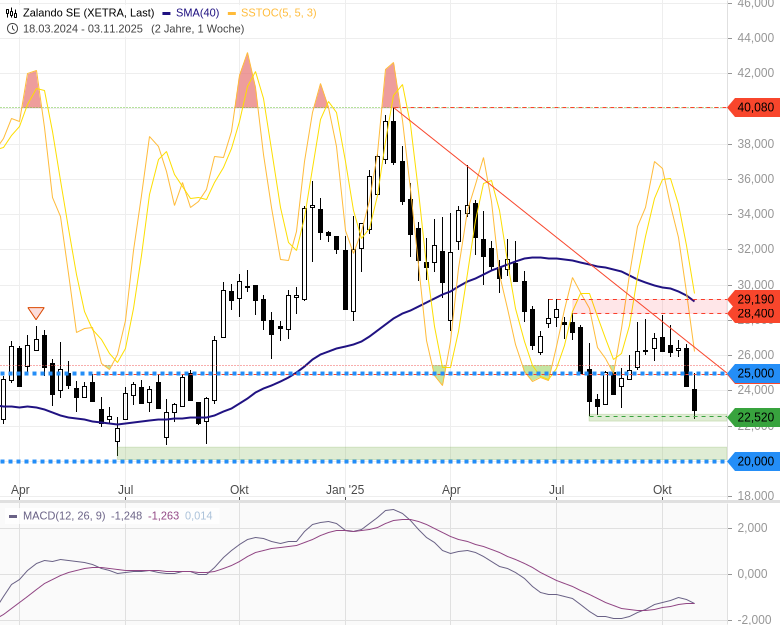Click the Okt label near right of time axis
This screenshot has width=780, height=625.
(x=662, y=490)
